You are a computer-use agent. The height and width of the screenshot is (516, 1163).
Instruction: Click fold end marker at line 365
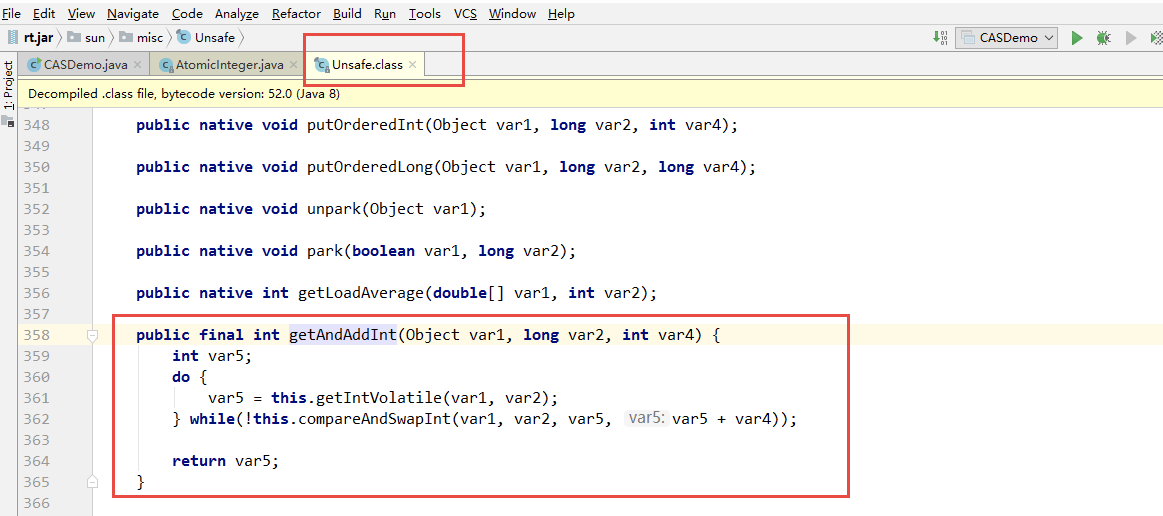[92, 482]
